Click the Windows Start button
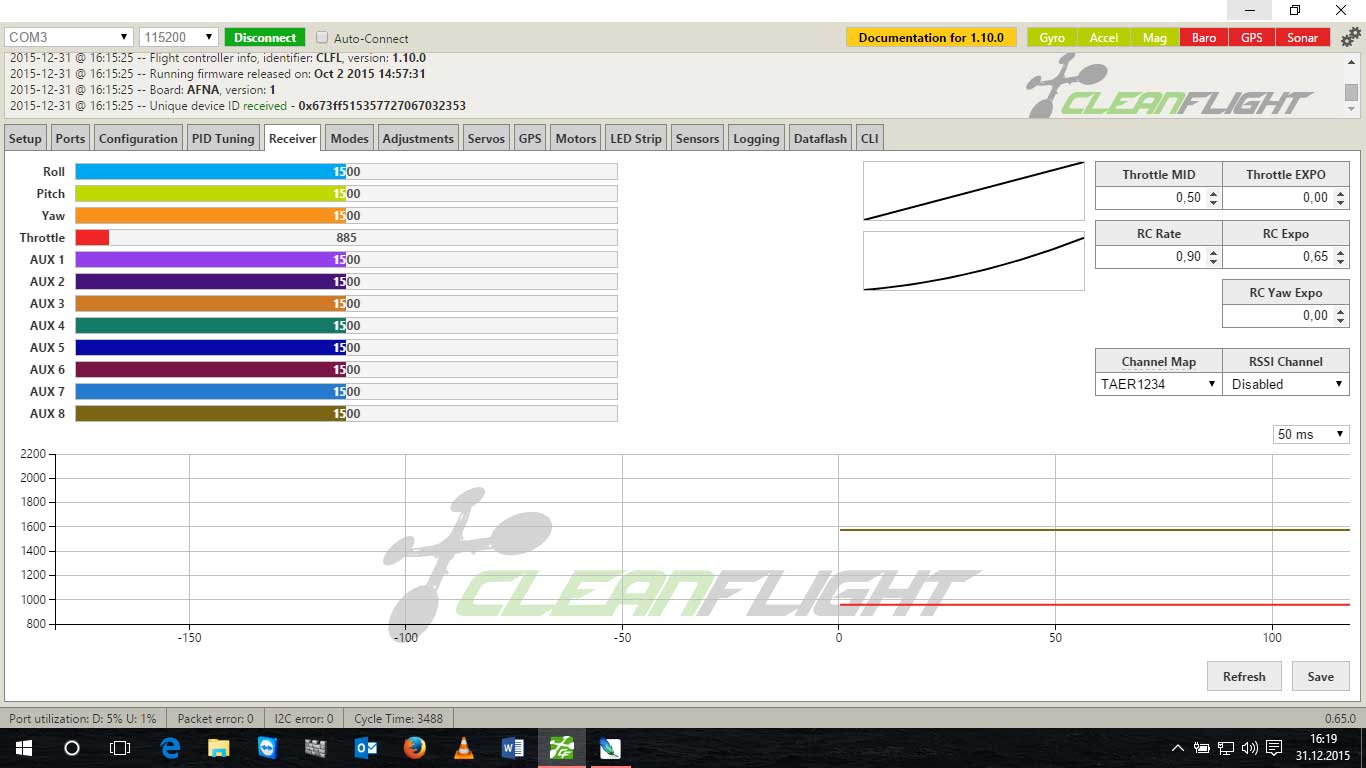1366x768 pixels. pos(23,748)
